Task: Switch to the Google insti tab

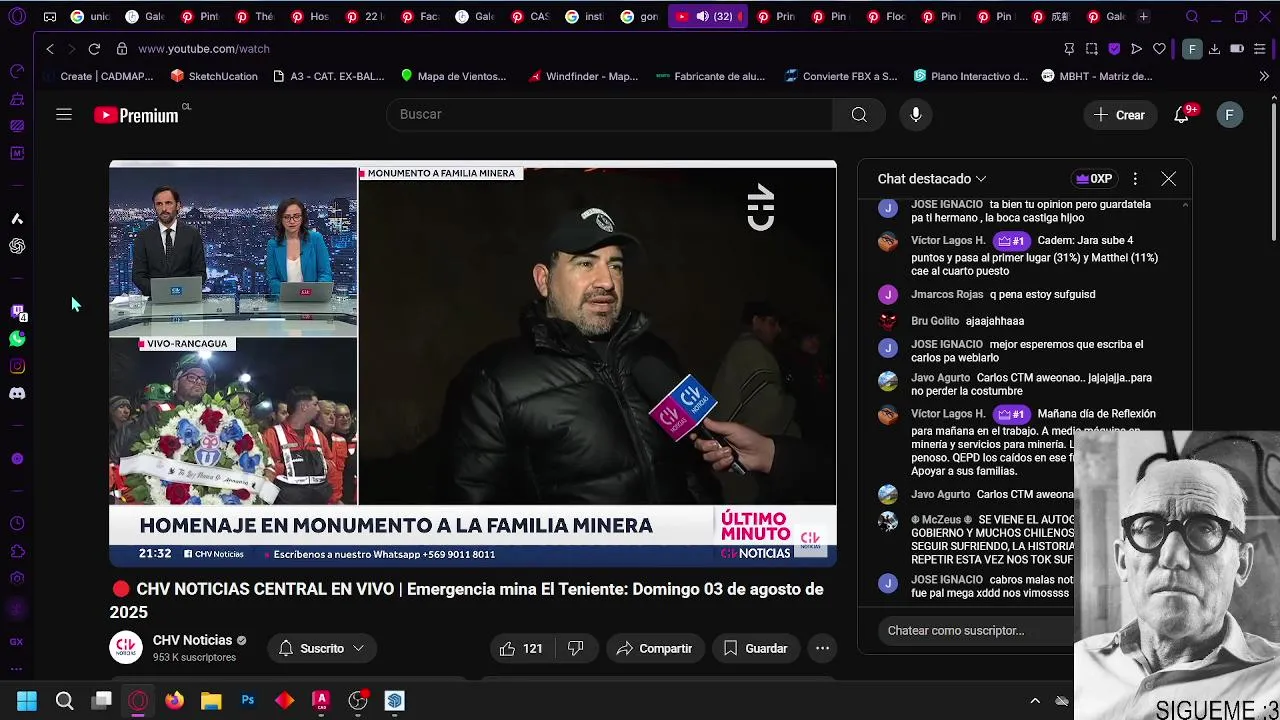Action: (583, 17)
